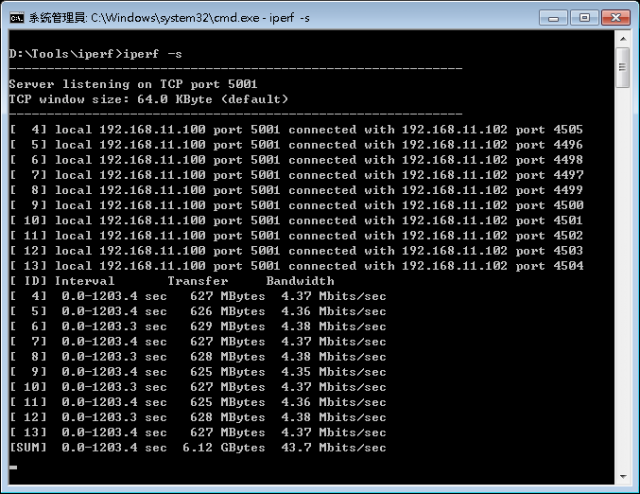Click connection line ending with port 4504

[x=296, y=266]
